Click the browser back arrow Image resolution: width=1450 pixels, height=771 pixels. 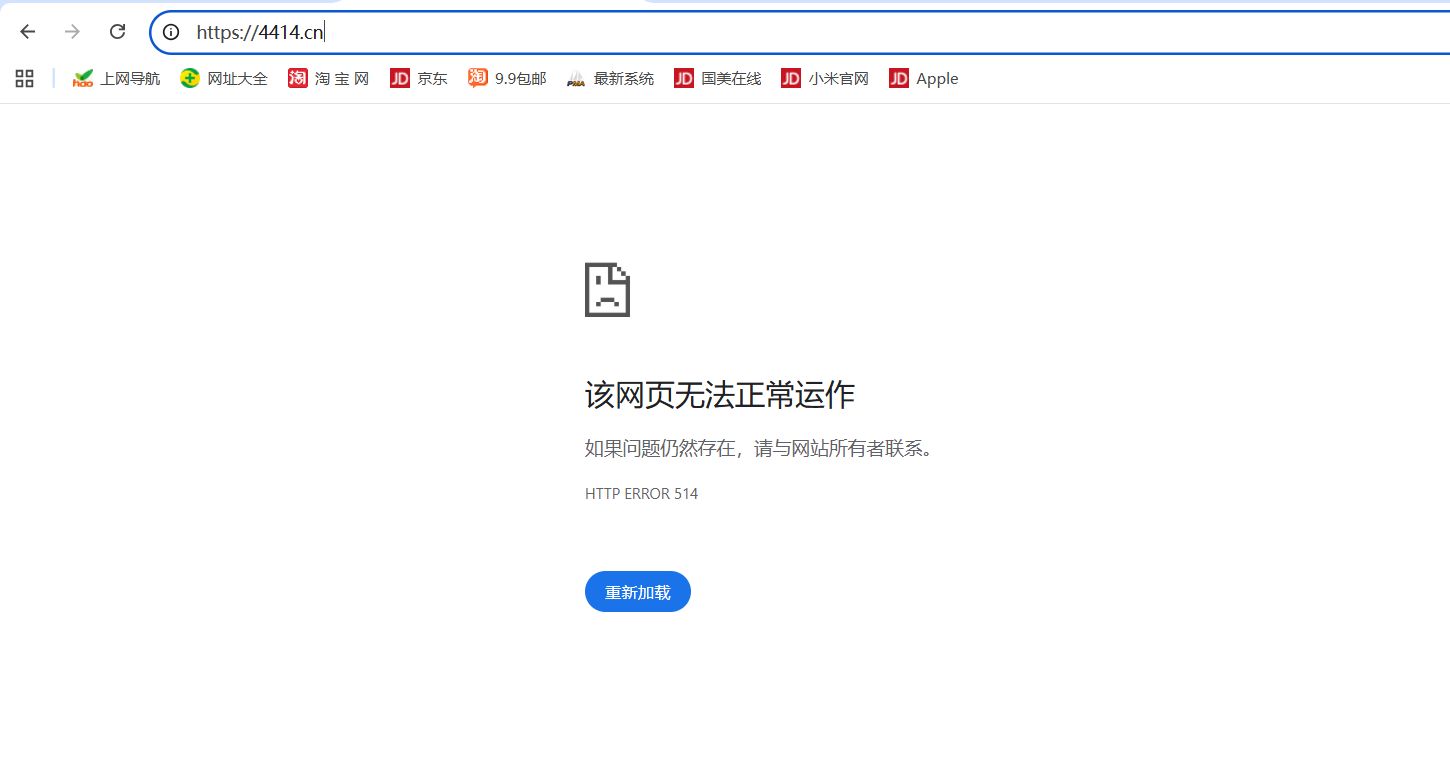coord(28,32)
